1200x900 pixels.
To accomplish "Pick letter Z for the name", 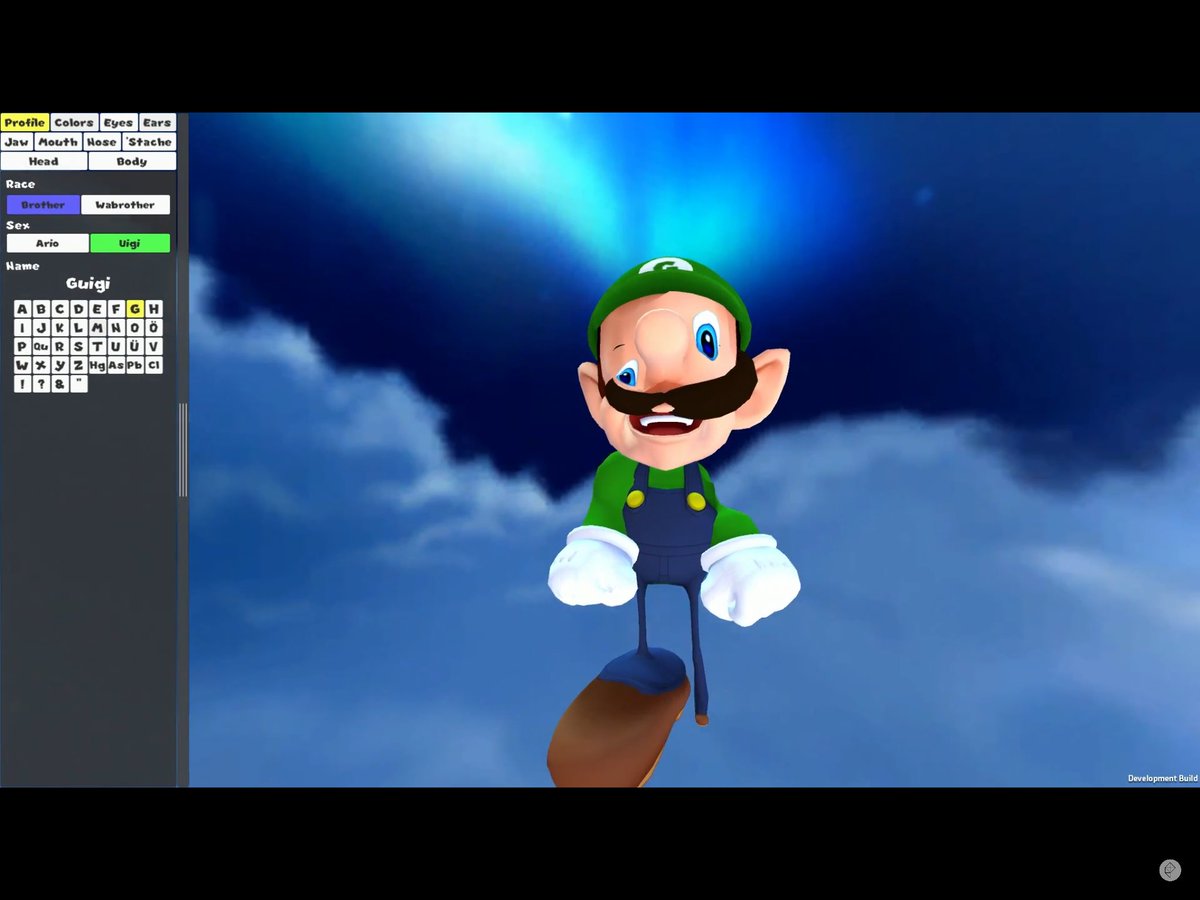I will click(78, 366).
